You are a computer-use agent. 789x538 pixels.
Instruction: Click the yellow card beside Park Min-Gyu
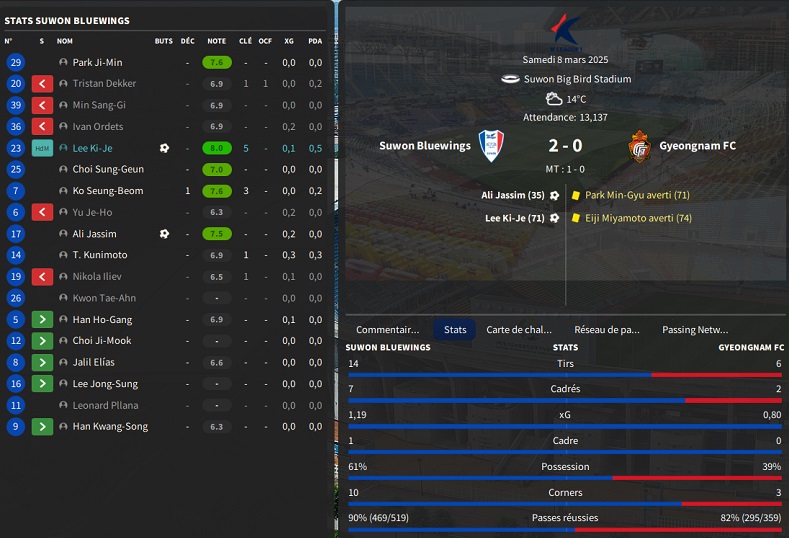click(576, 195)
